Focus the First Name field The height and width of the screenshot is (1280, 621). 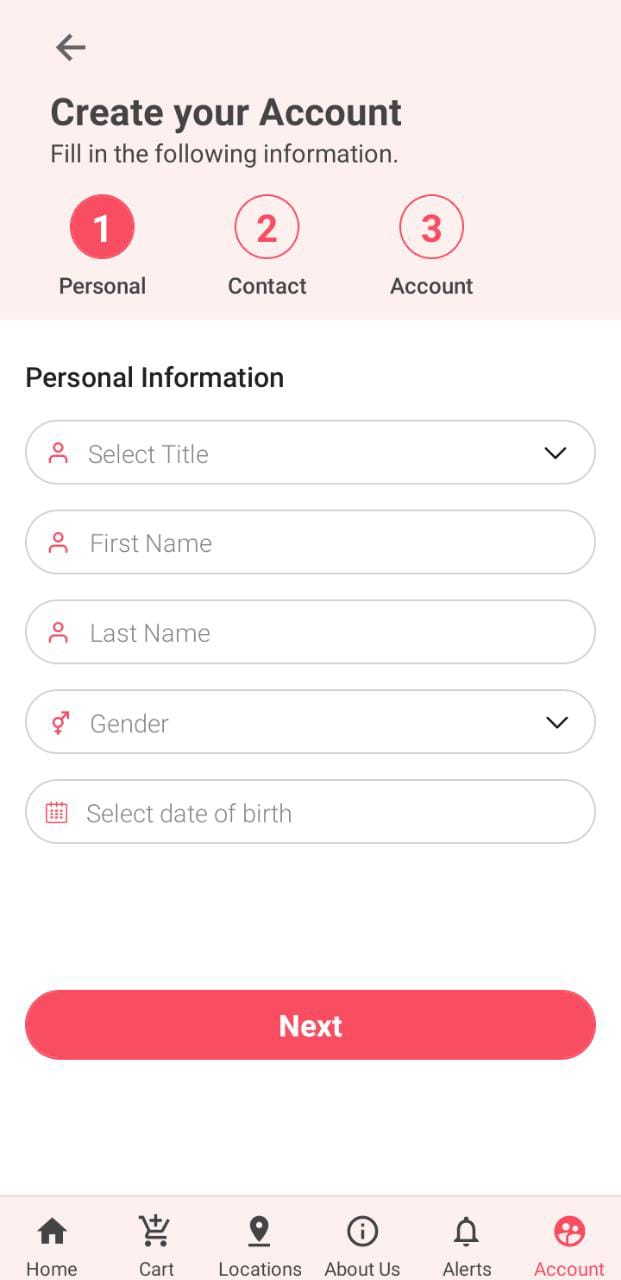(310, 543)
